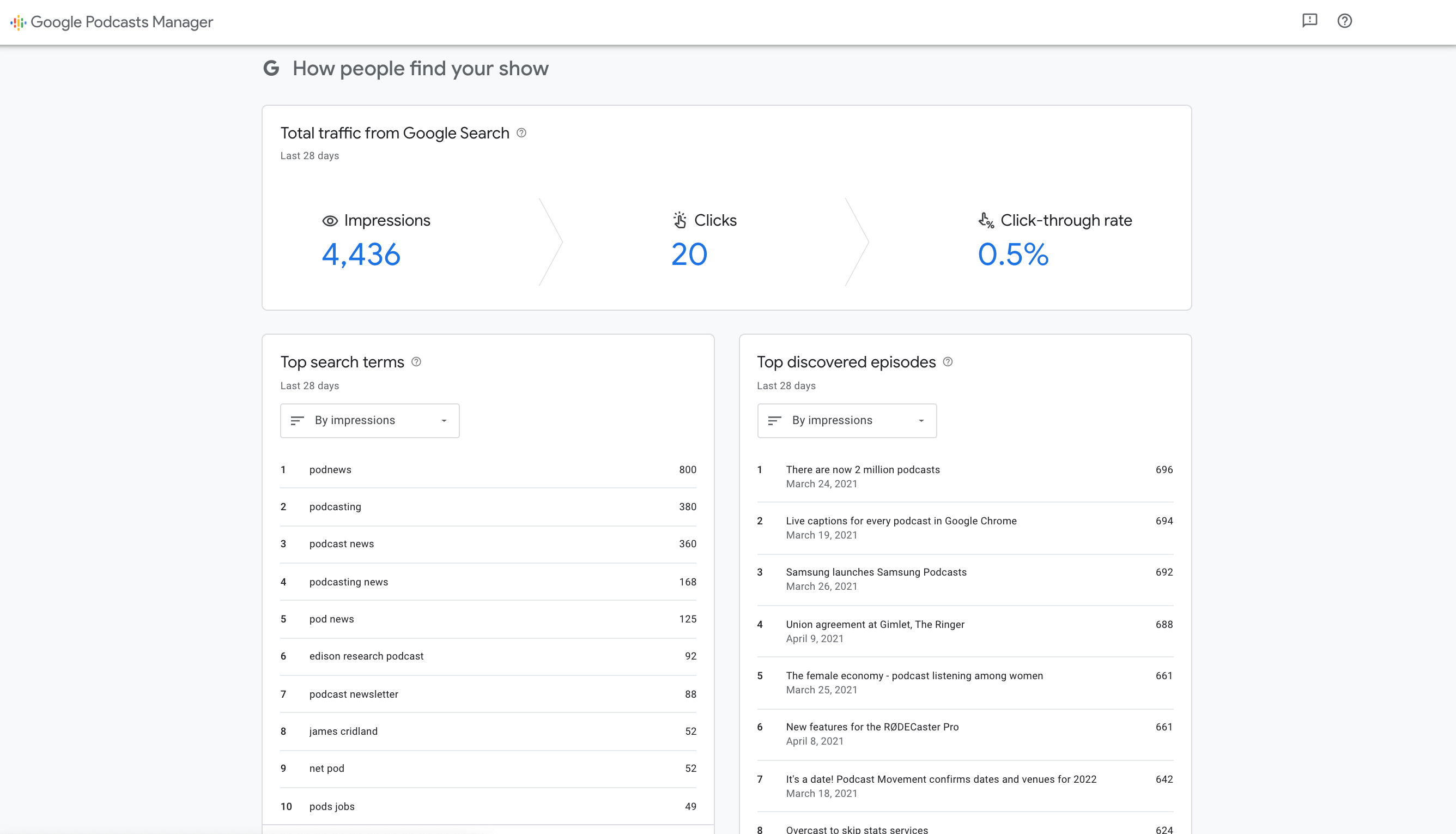Expand the dropdown arrow in Top discovered episodes
Screen dimensions: 1456x834
tap(921, 420)
